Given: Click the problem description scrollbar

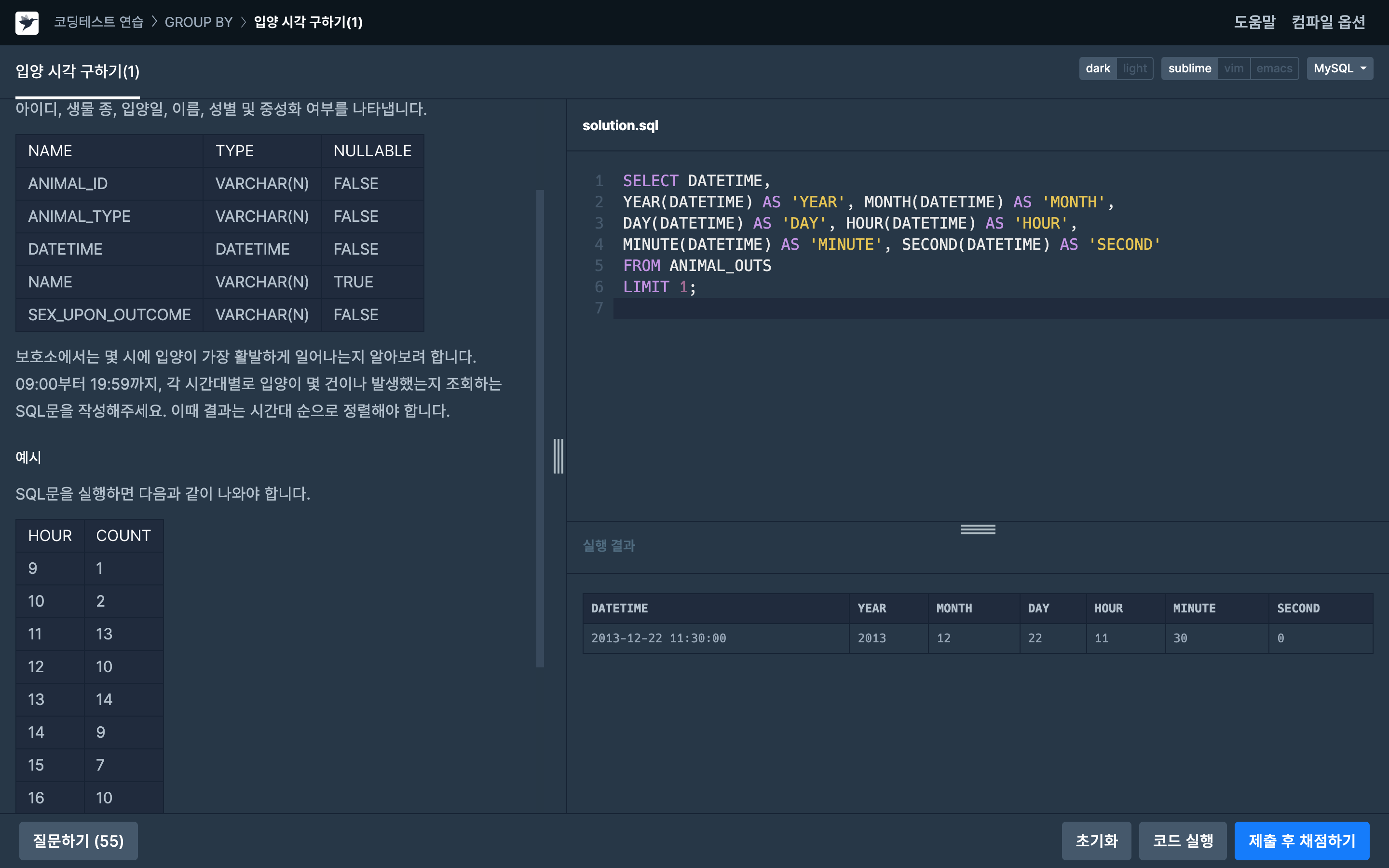Looking at the screenshot, I should click(540, 428).
